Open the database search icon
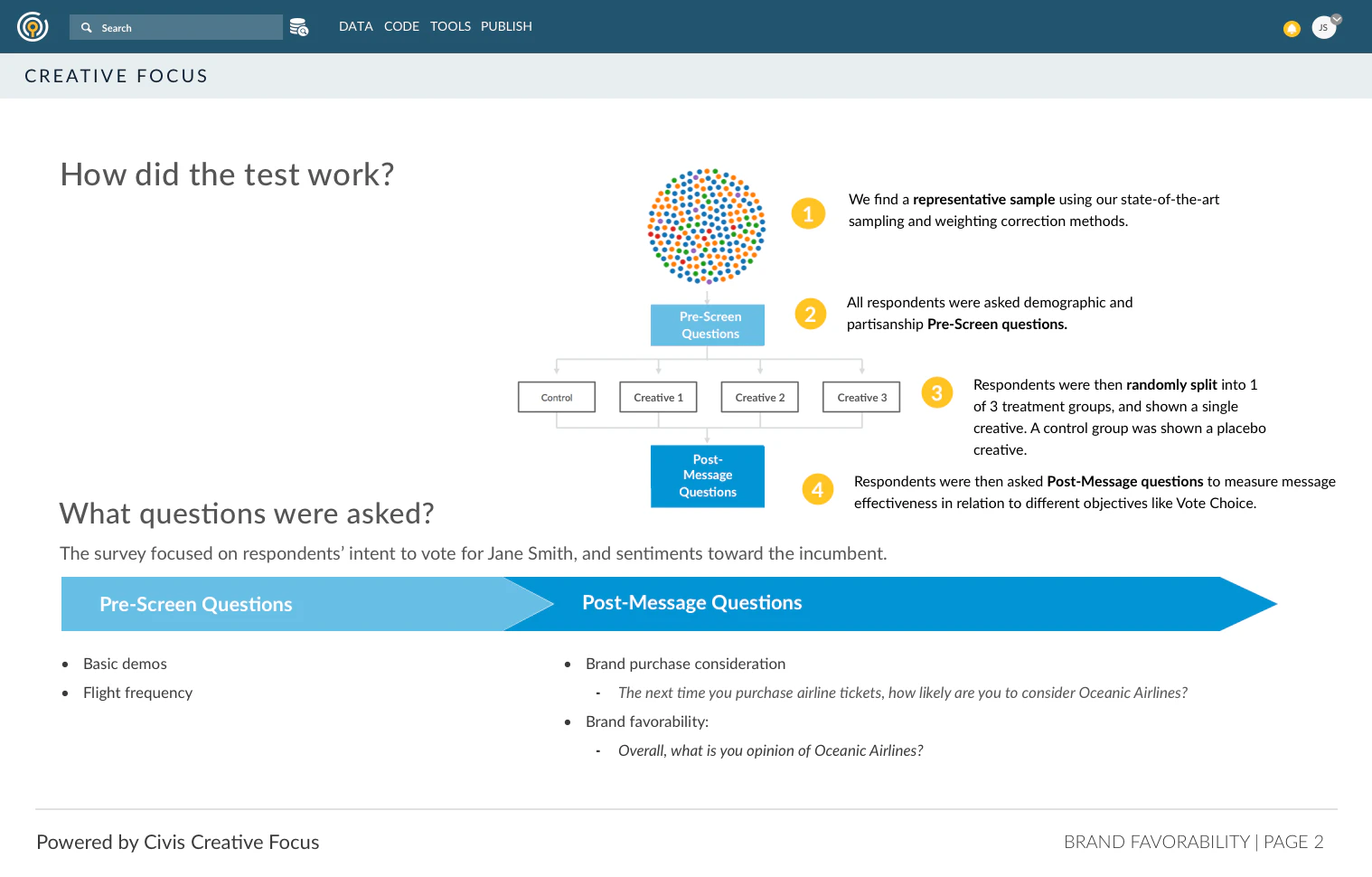Viewport: 1372px width, 877px height. coord(298,27)
